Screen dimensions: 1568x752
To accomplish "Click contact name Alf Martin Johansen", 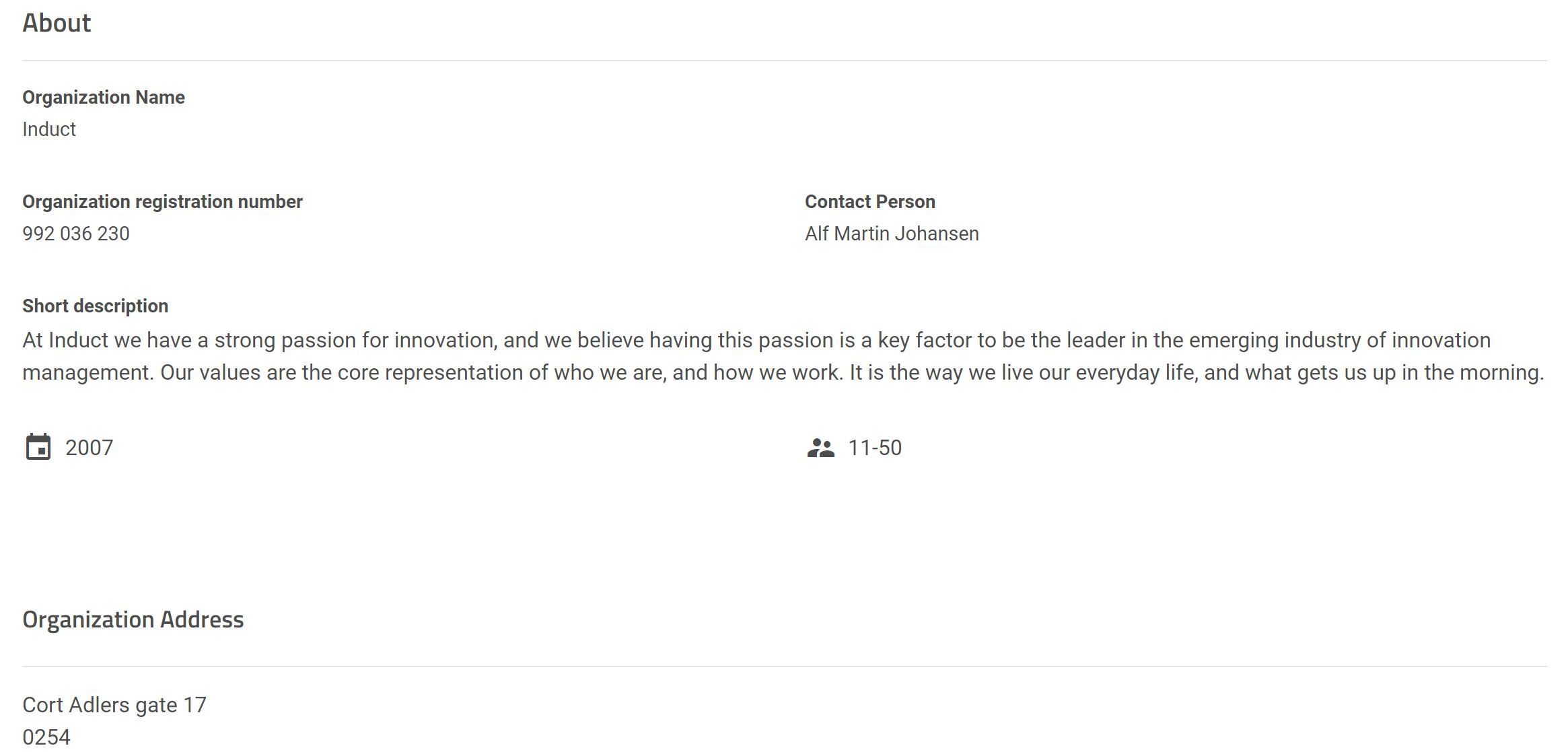I will [892, 234].
